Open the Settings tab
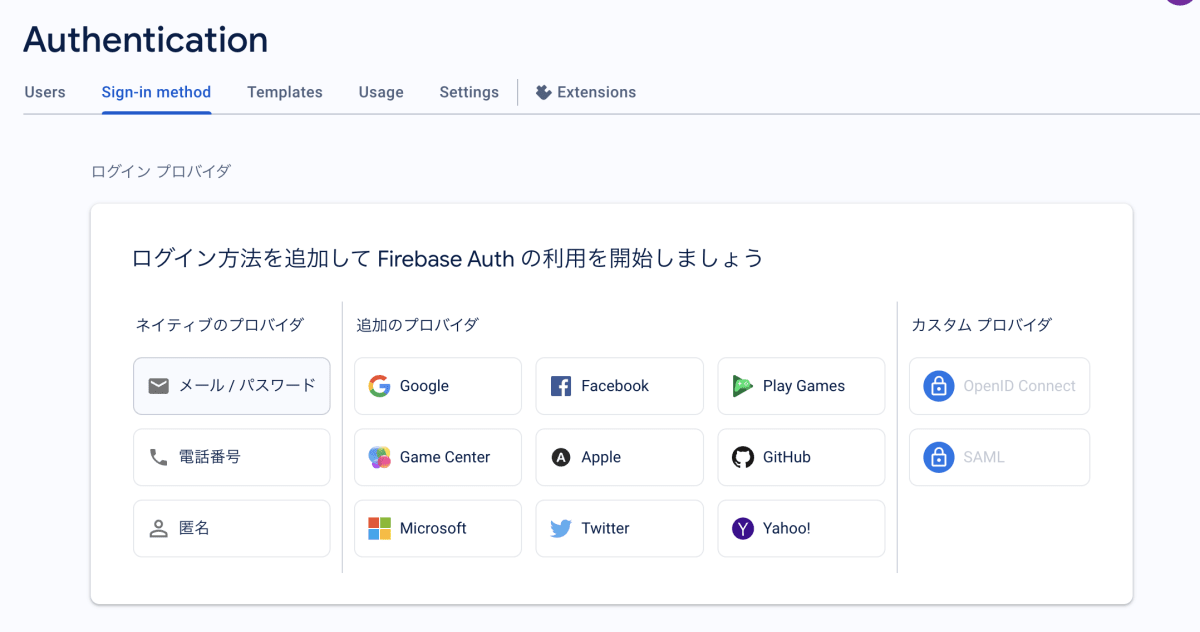Screen dimensions: 1200x632 (x=468, y=92)
